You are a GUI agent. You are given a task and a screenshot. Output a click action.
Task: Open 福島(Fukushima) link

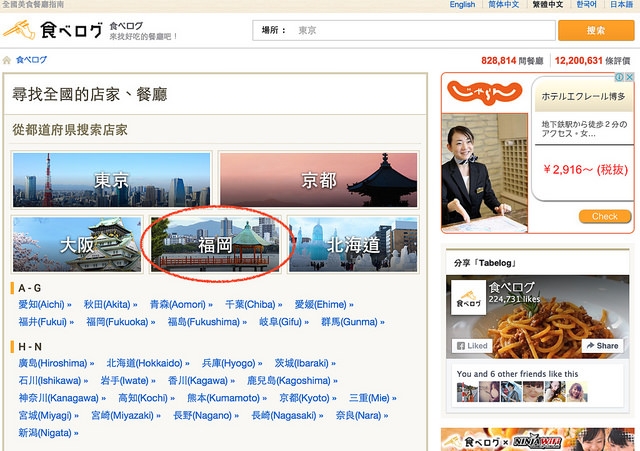click(x=207, y=322)
